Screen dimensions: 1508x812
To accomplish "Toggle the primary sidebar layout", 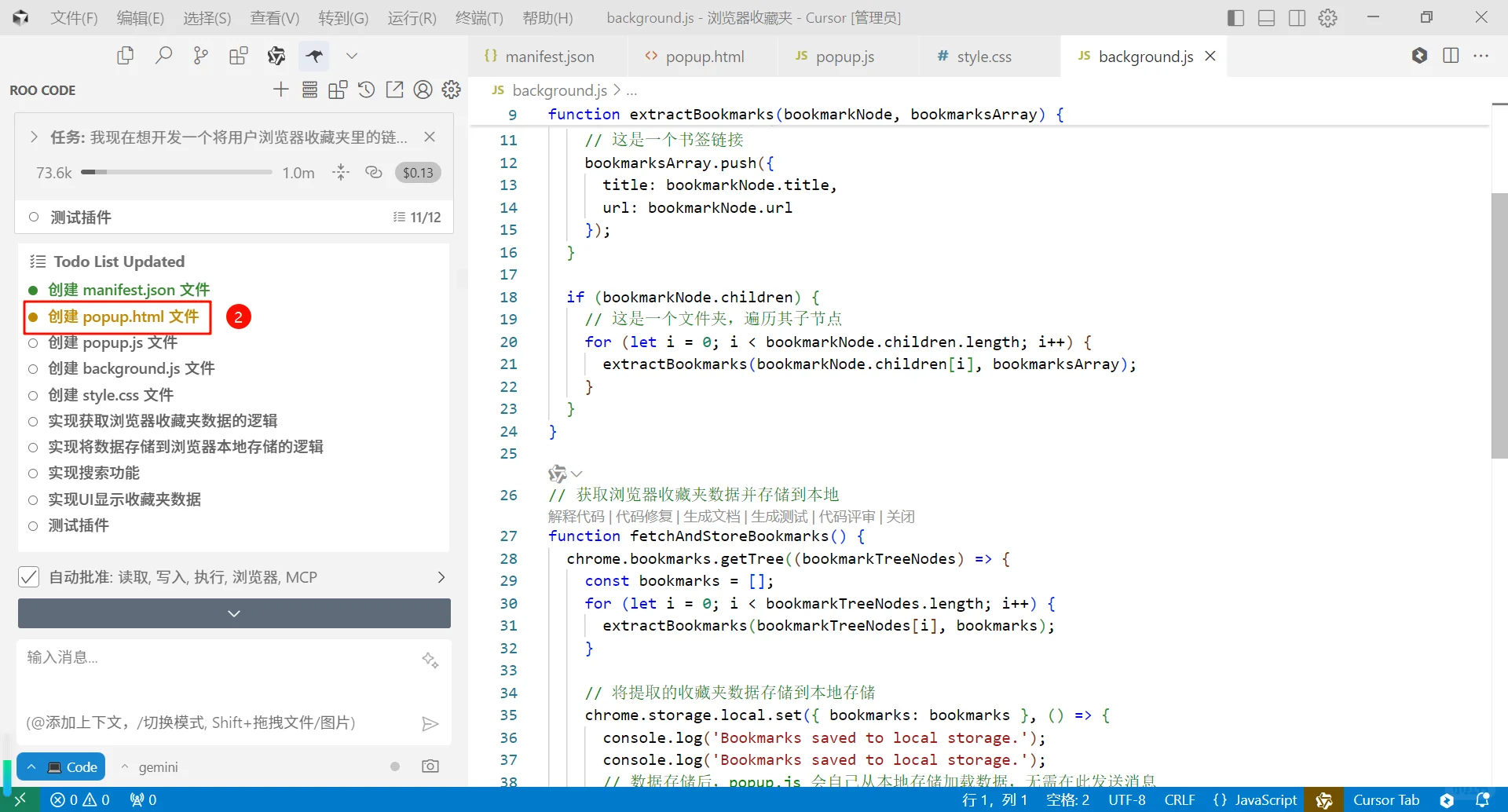I will click(x=1235, y=17).
